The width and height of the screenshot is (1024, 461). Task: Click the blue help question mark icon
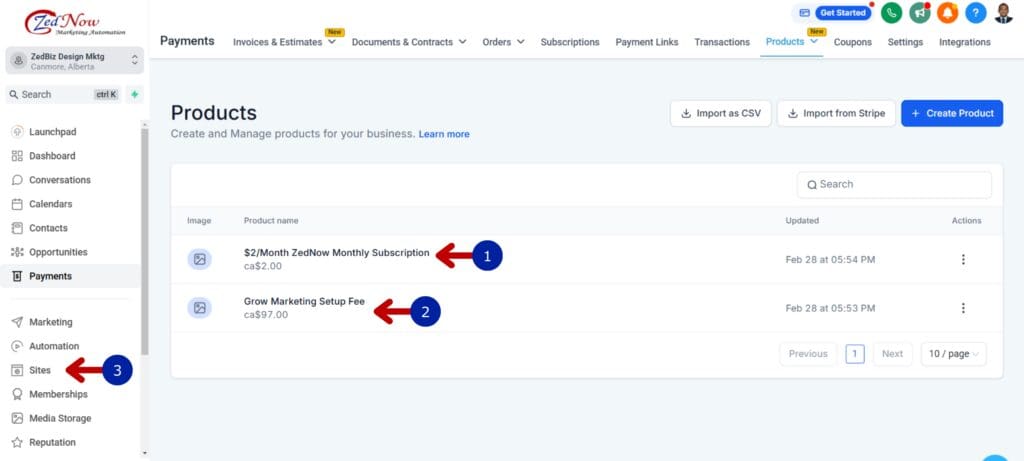(x=976, y=12)
